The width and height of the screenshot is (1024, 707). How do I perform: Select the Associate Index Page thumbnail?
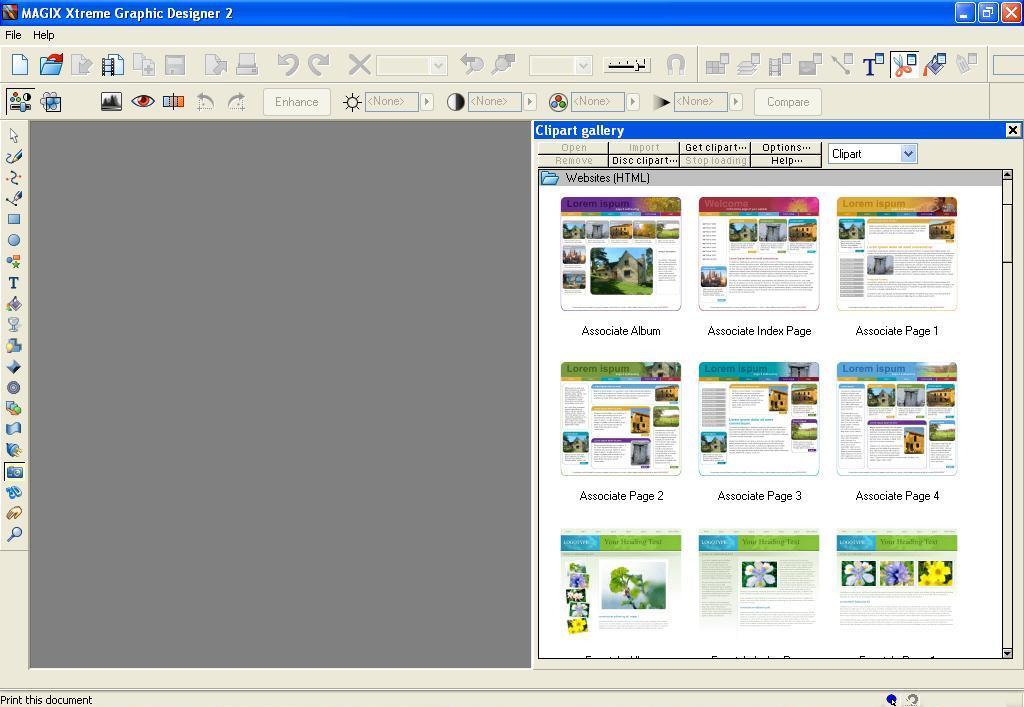758,253
